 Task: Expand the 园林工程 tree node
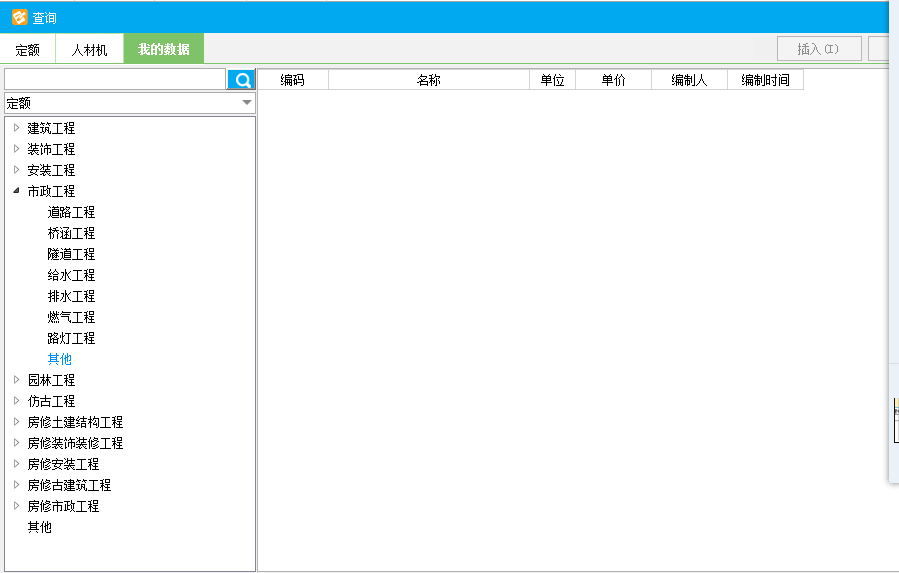click(17, 380)
